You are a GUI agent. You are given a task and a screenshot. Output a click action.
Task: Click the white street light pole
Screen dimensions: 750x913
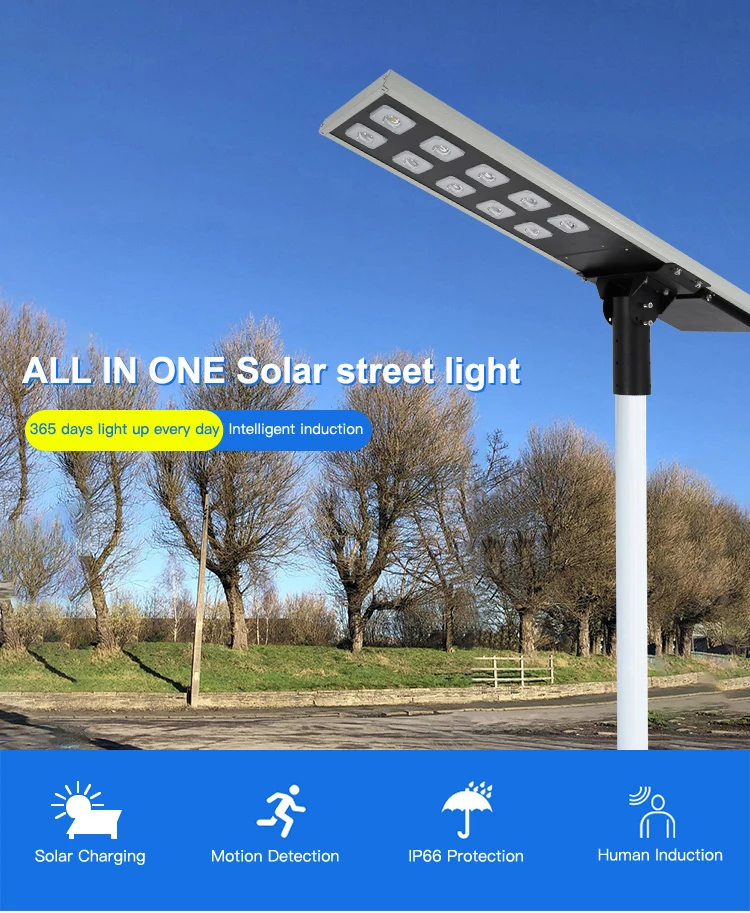(x=632, y=571)
